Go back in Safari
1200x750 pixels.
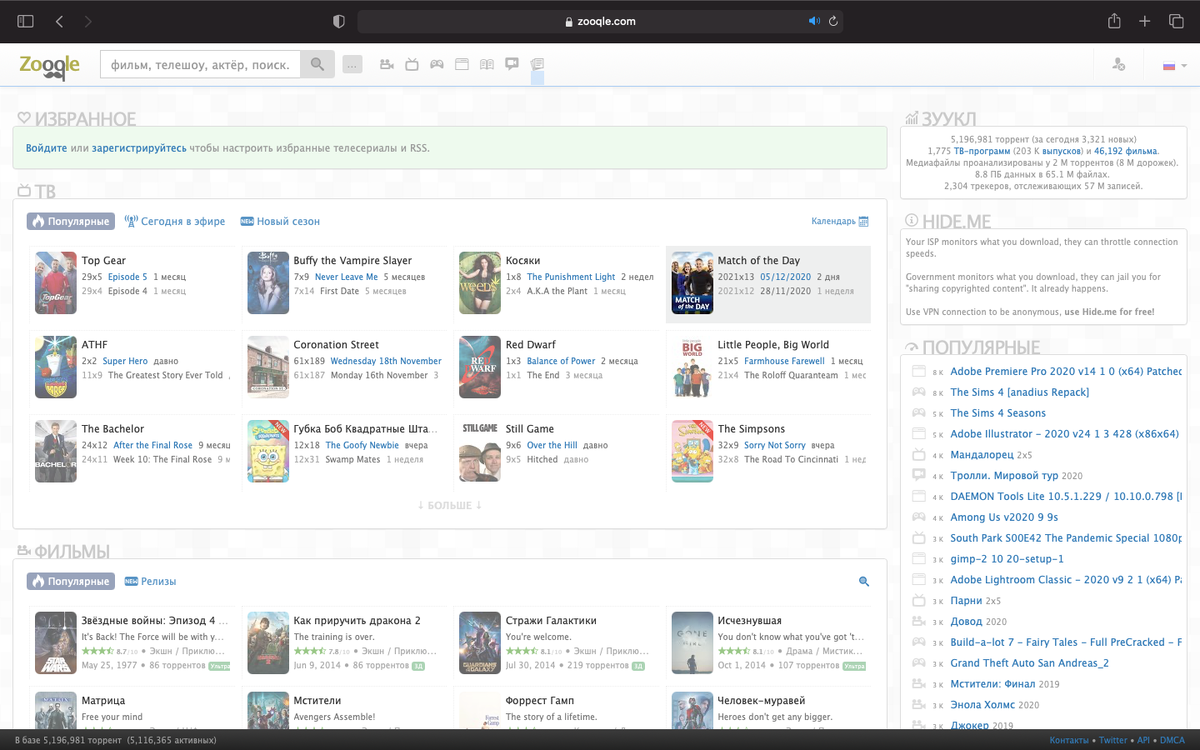coord(59,21)
